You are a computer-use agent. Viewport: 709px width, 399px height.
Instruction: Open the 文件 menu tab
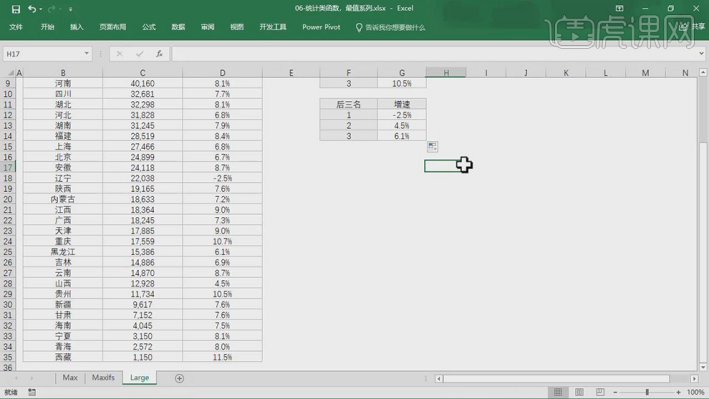point(16,27)
